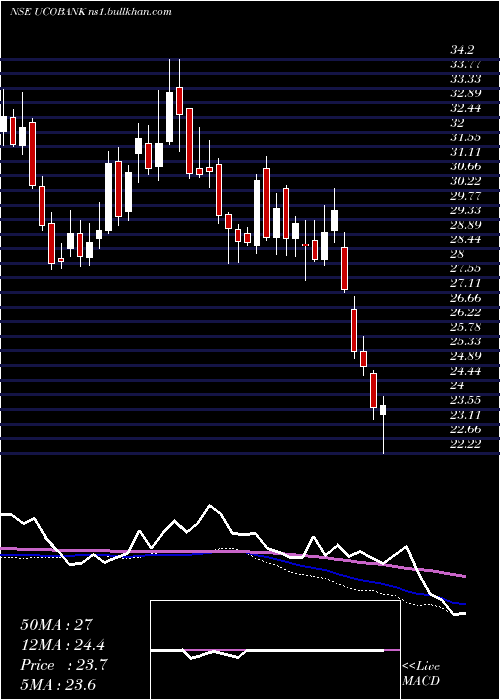Viewport: 500px width, 700px height.
Task: Click the 31.55 price level label
Action: [465, 137]
